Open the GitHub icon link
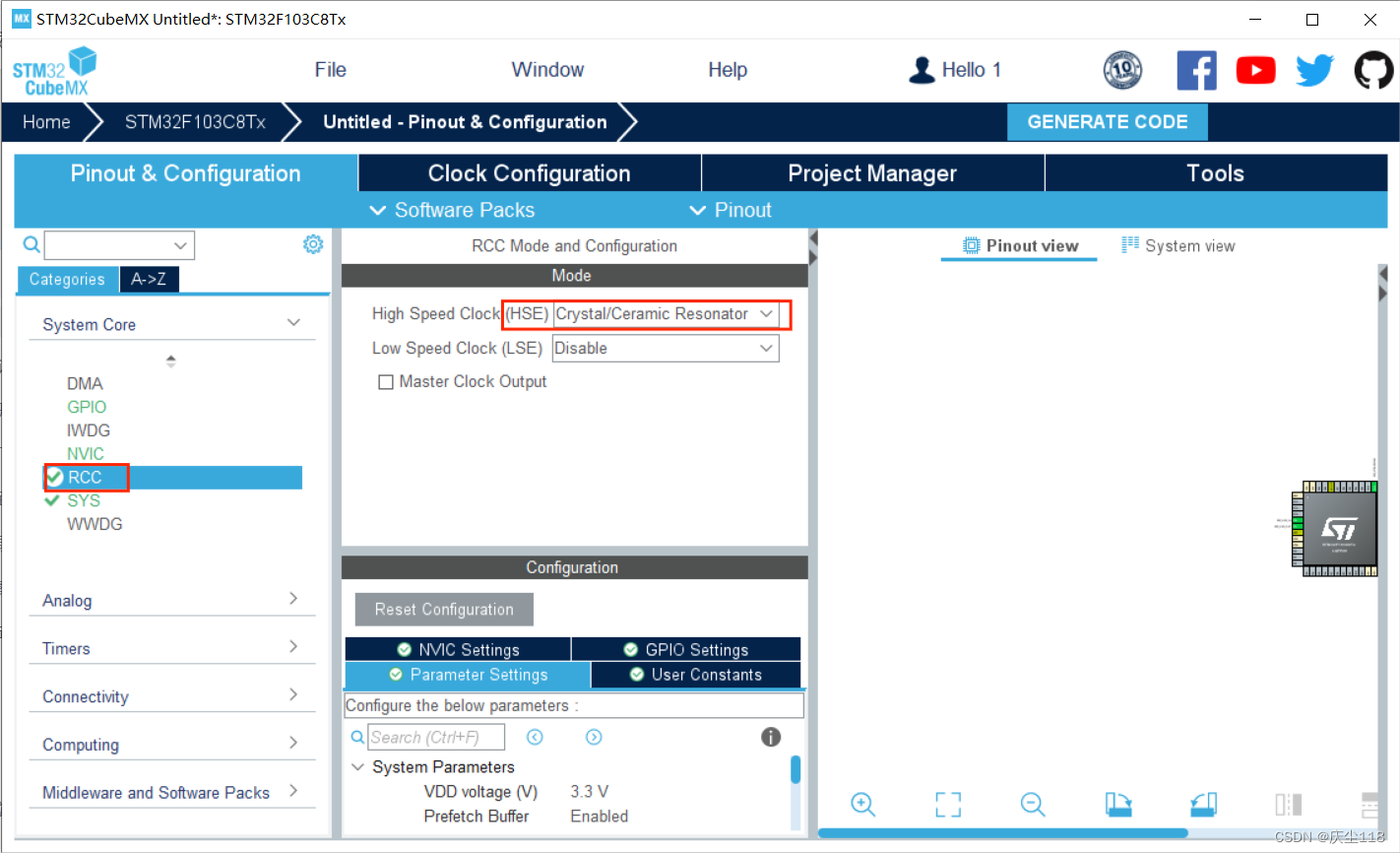The image size is (1400, 853). coord(1373,70)
